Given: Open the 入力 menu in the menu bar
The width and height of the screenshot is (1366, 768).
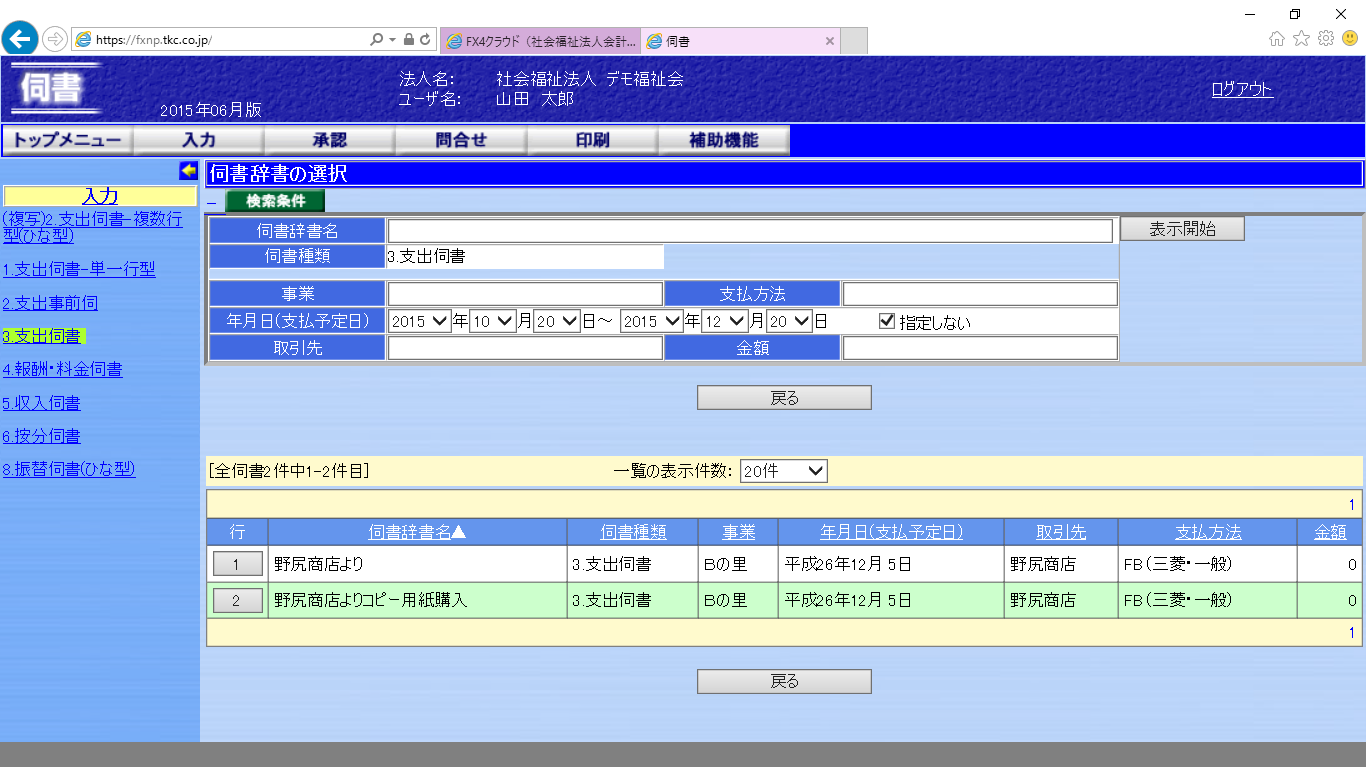Looking at the screenshot, I should point(199,140).
